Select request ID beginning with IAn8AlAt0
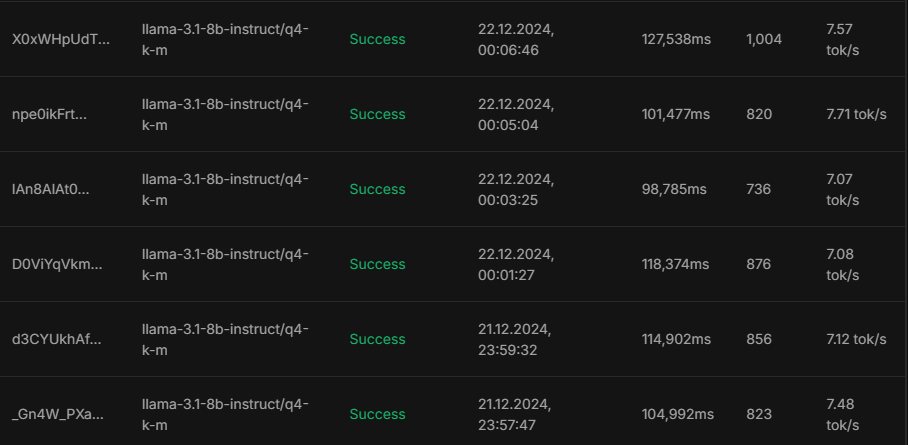 [50, 189]
